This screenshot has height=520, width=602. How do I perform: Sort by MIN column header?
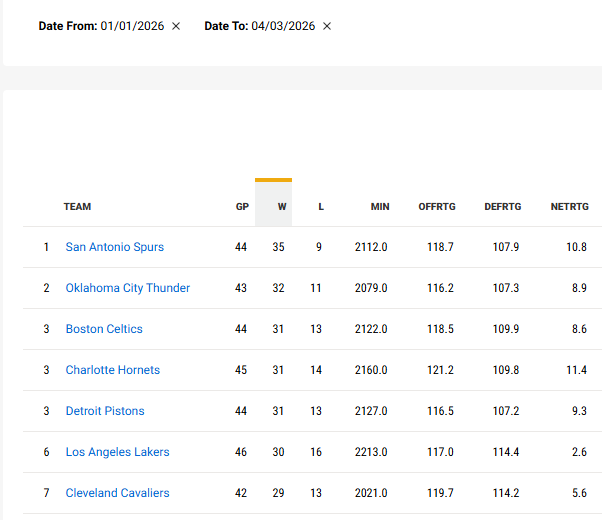[x=380, y=207]
